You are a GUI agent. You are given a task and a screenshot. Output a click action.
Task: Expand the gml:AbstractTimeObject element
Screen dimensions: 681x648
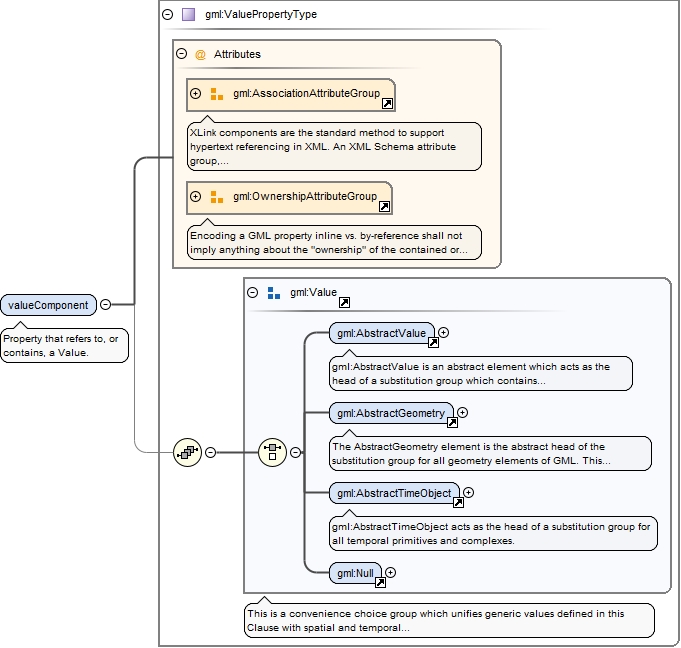tap(468, 492)
